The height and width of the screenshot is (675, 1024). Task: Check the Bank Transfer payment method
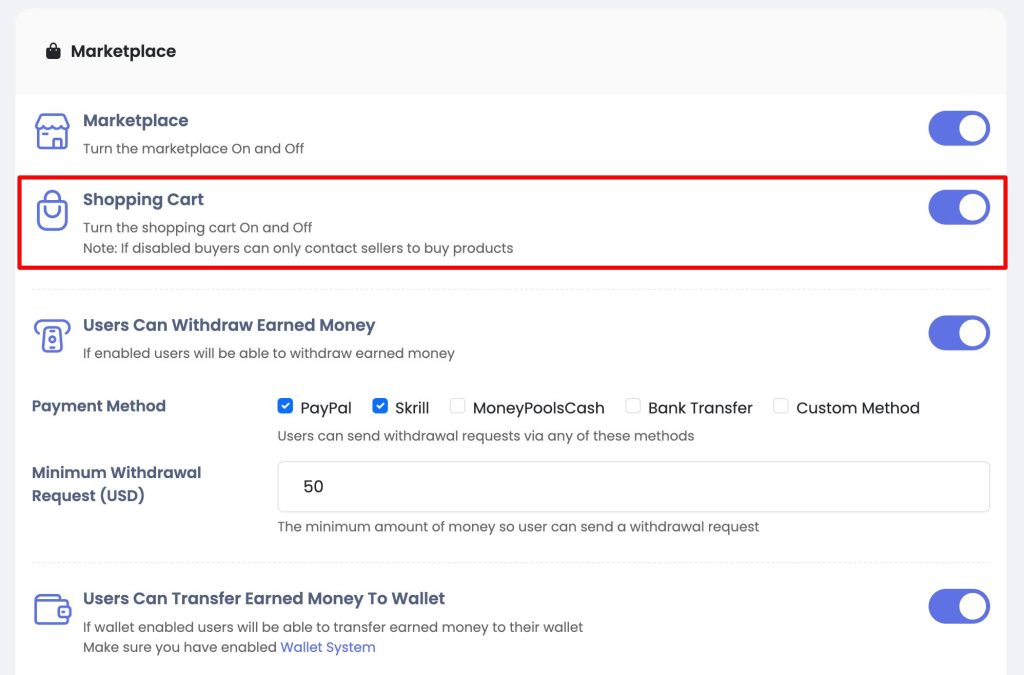[633, 406]
